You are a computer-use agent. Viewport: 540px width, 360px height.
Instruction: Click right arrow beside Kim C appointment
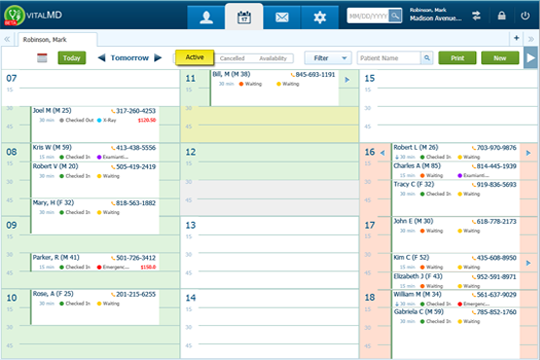(528, 263)
